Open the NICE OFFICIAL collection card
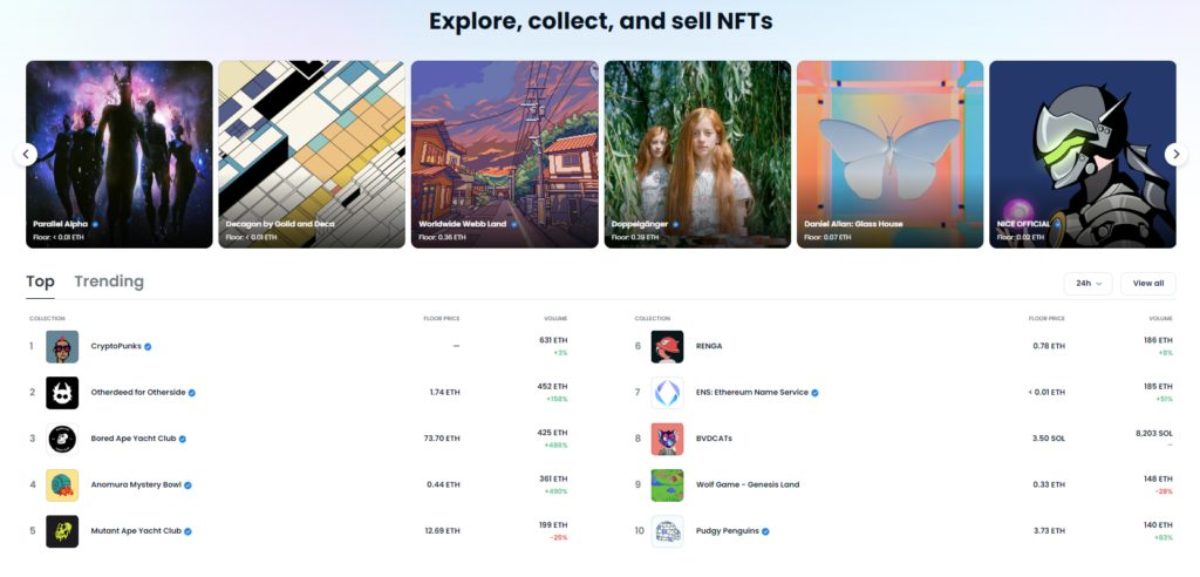The width and height of the screenshot is (1200, 577). (1083, 154)
